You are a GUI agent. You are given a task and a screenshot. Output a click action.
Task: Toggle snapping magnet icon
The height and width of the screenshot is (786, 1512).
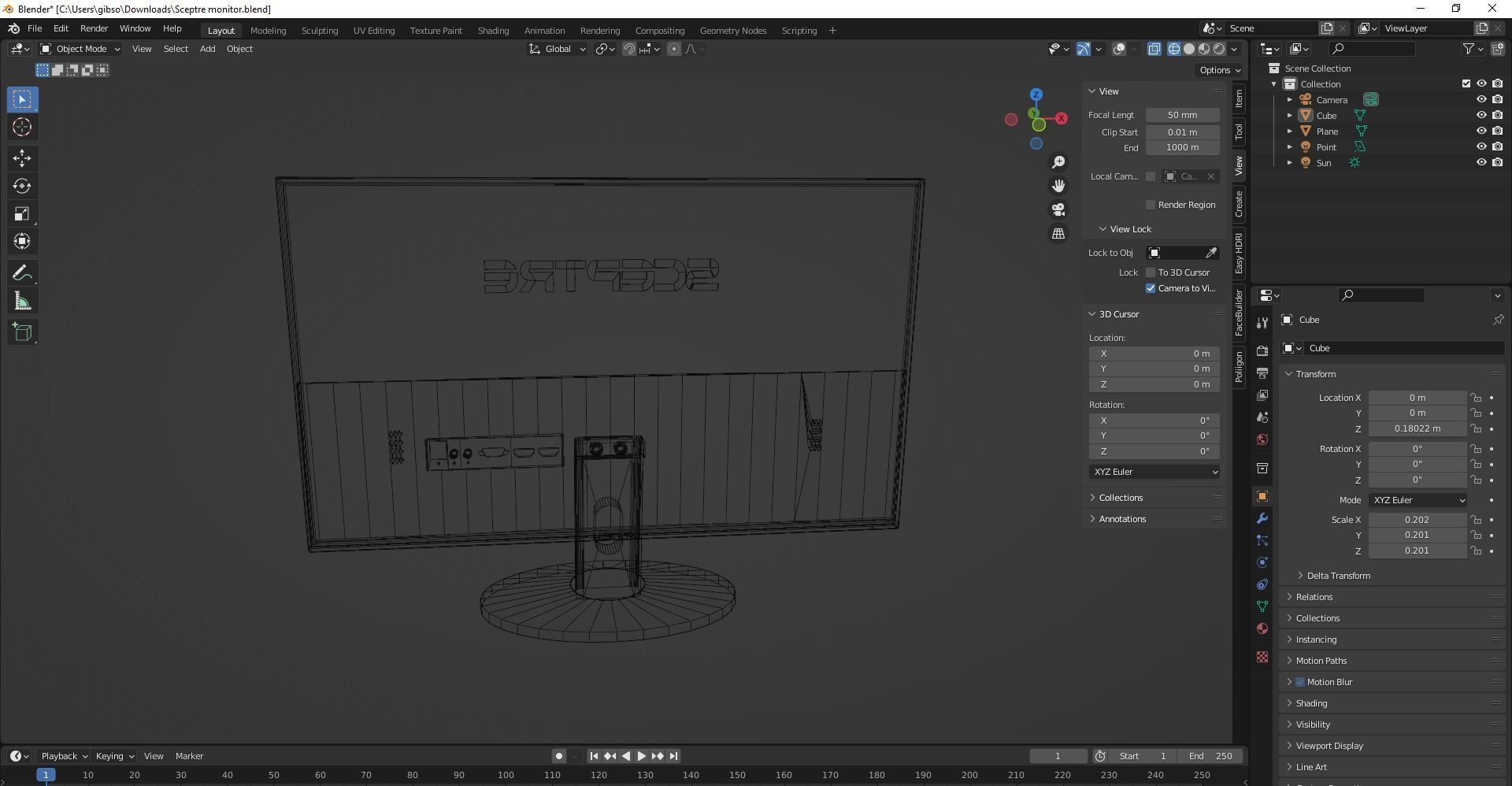click(629, 49)
